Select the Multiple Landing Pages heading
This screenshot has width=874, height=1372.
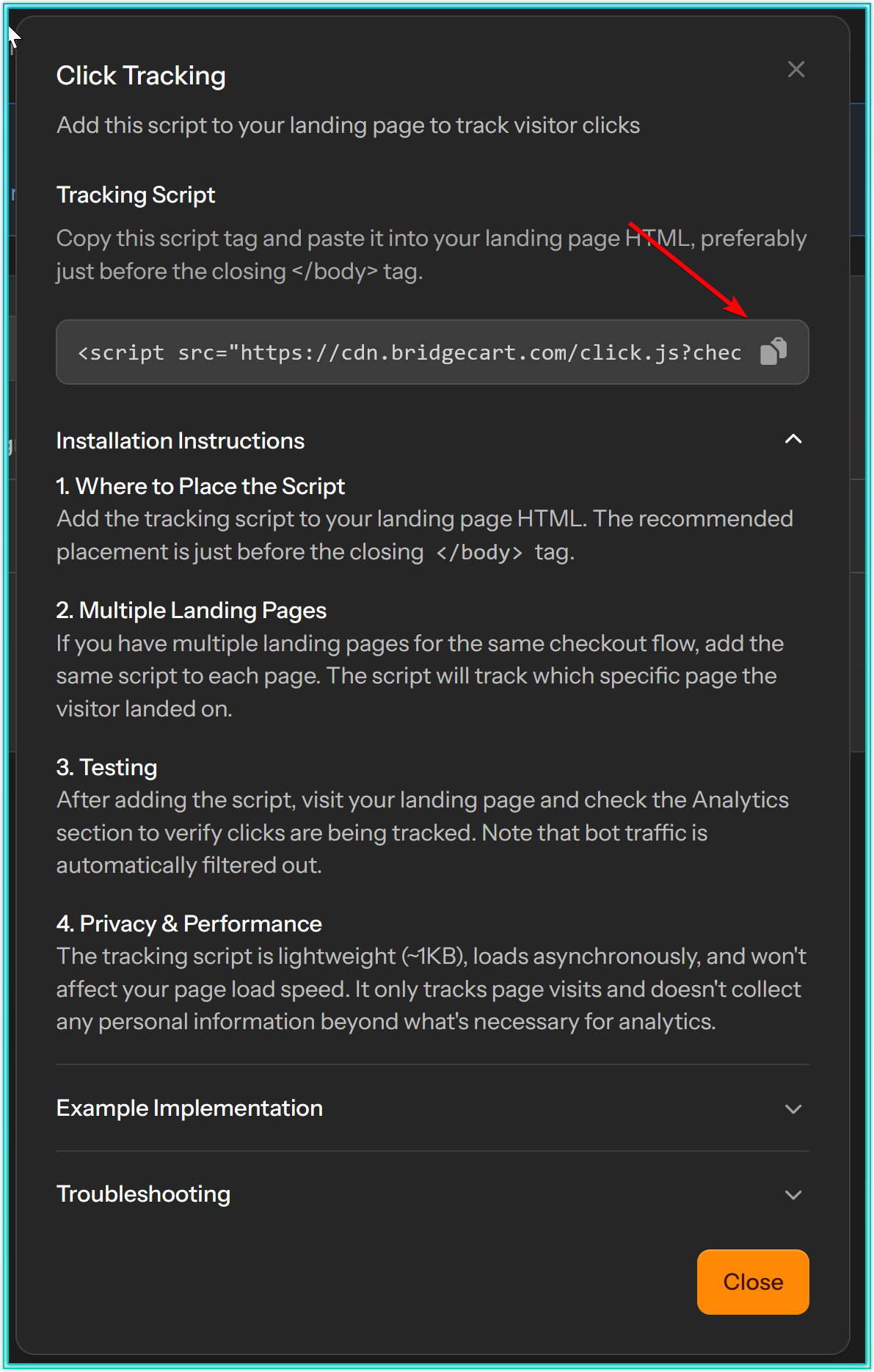(192, 610)
